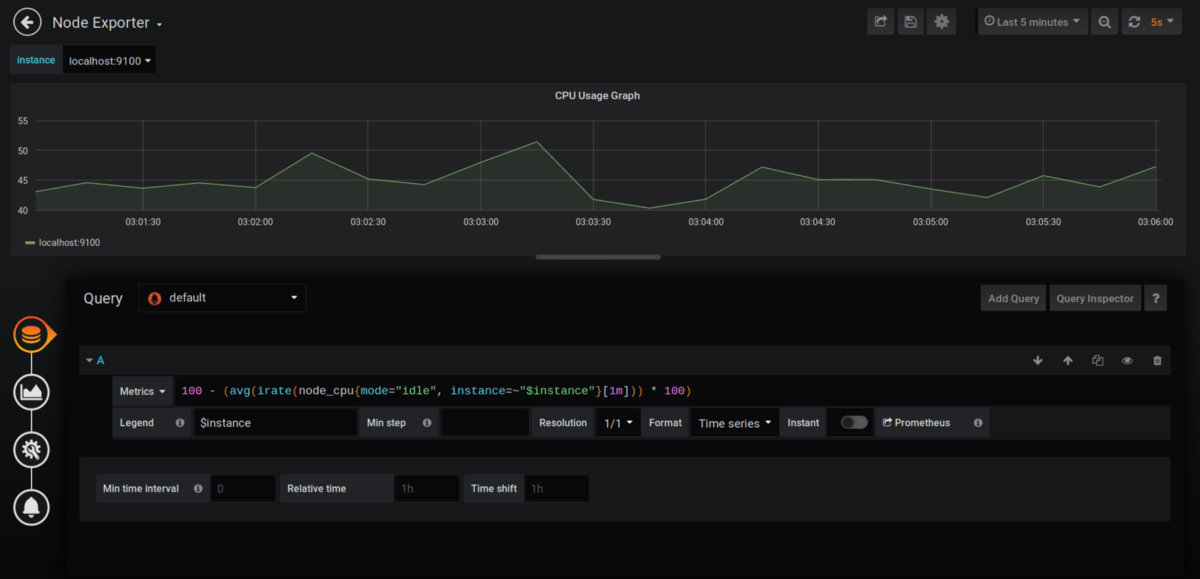Image resolution: width=1200 pixels, height=579 pixels.
Task: Toggle the localhost:9100 legend series
Action: (68, 242)
